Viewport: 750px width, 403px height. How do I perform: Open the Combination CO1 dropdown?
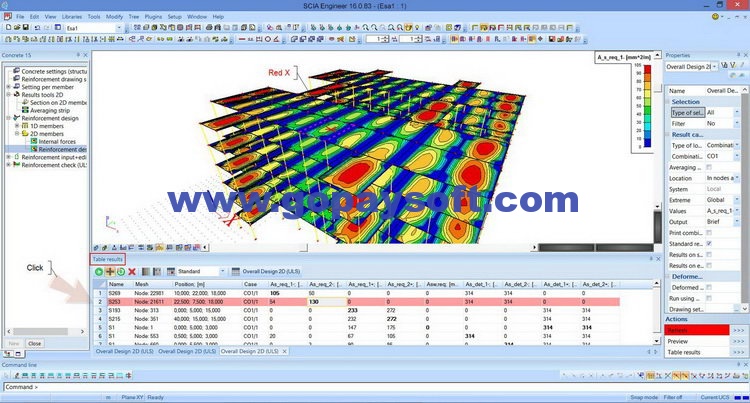coord(737,156)
